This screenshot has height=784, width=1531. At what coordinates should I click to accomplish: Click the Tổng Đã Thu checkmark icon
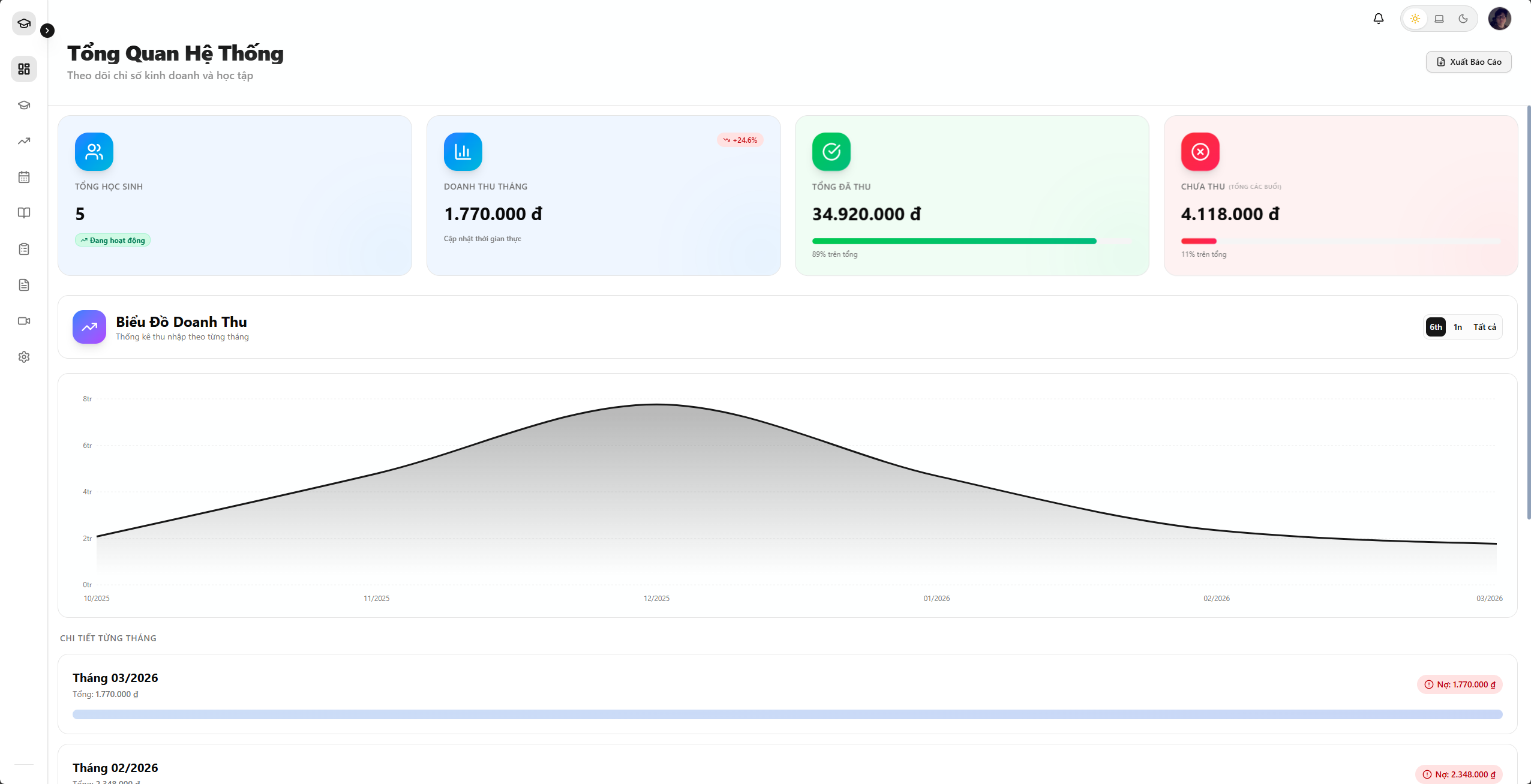click(x=831, y=152)
